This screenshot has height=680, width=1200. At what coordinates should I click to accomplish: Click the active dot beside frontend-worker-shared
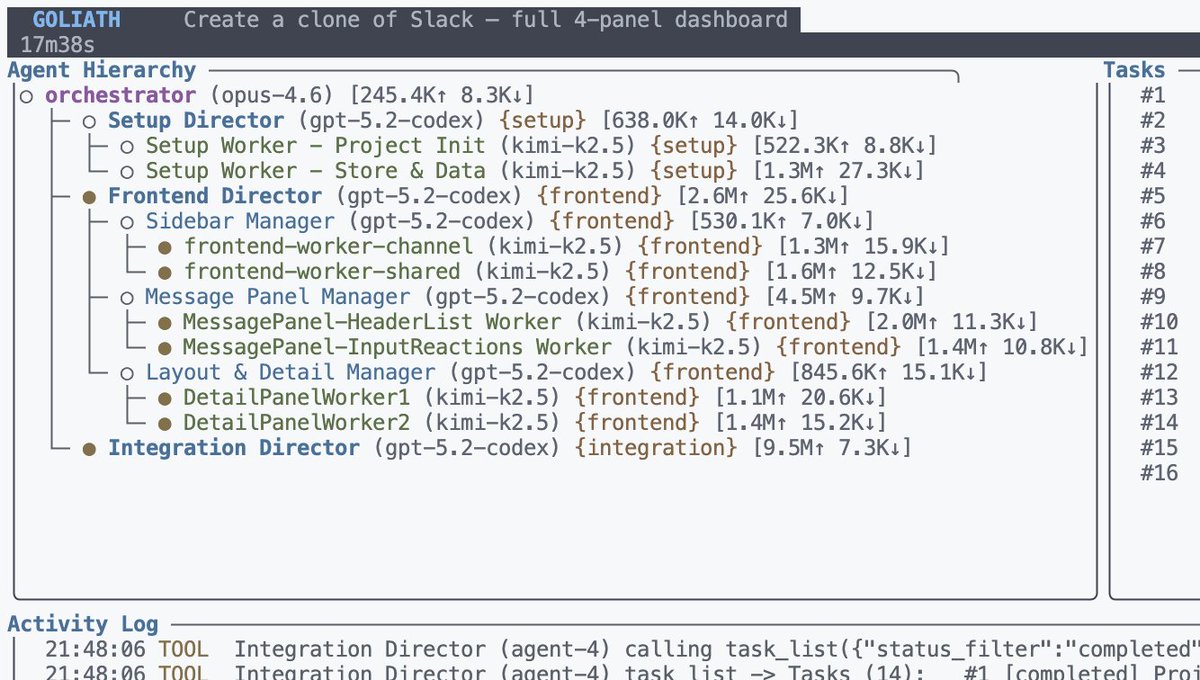point(165,272)
